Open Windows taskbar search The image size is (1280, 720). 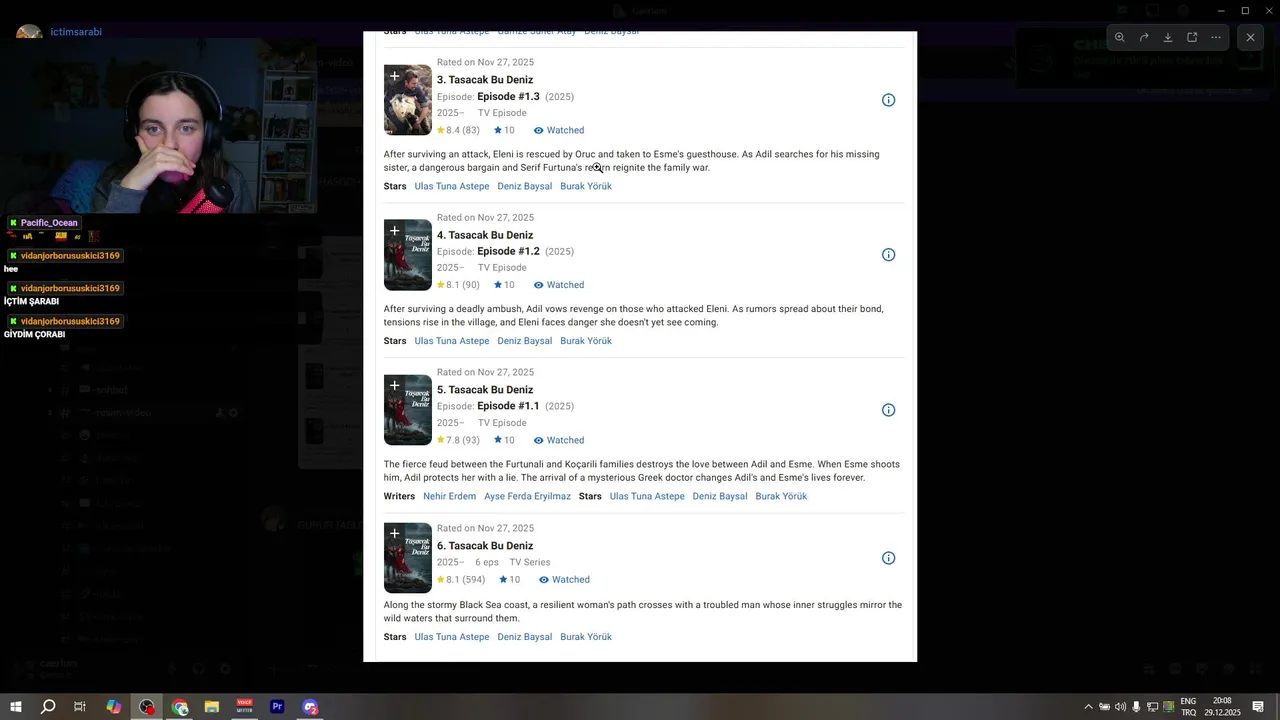point(48,707)
